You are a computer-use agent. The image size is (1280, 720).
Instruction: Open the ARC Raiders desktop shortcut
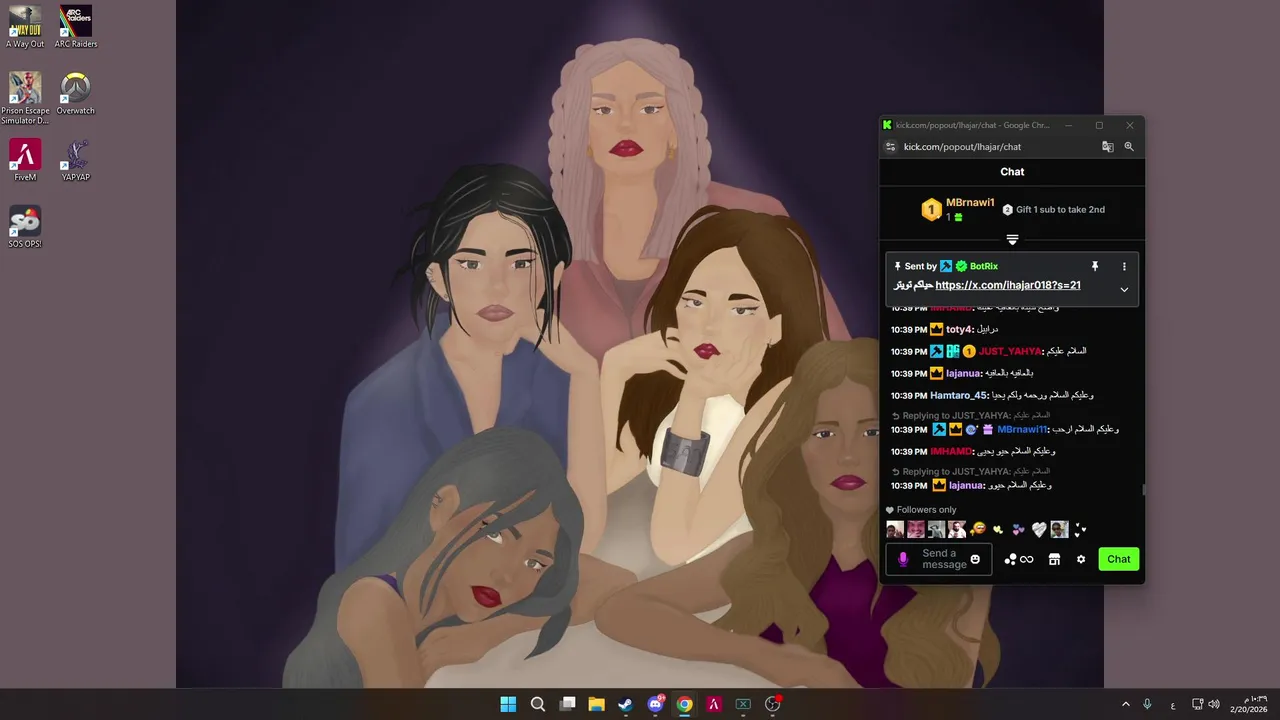pyautogui.click(x=76, y=27)
